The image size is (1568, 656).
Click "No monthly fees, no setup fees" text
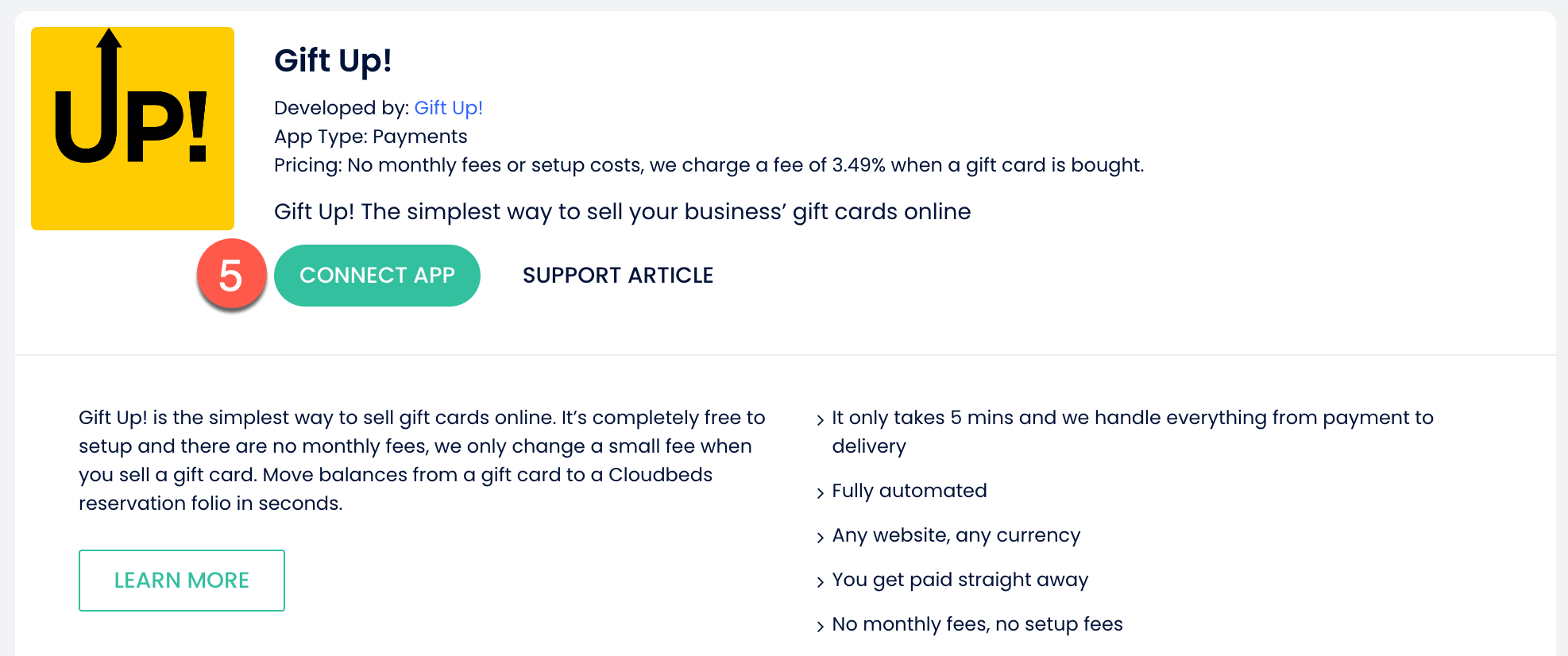[x=977, y=624]
